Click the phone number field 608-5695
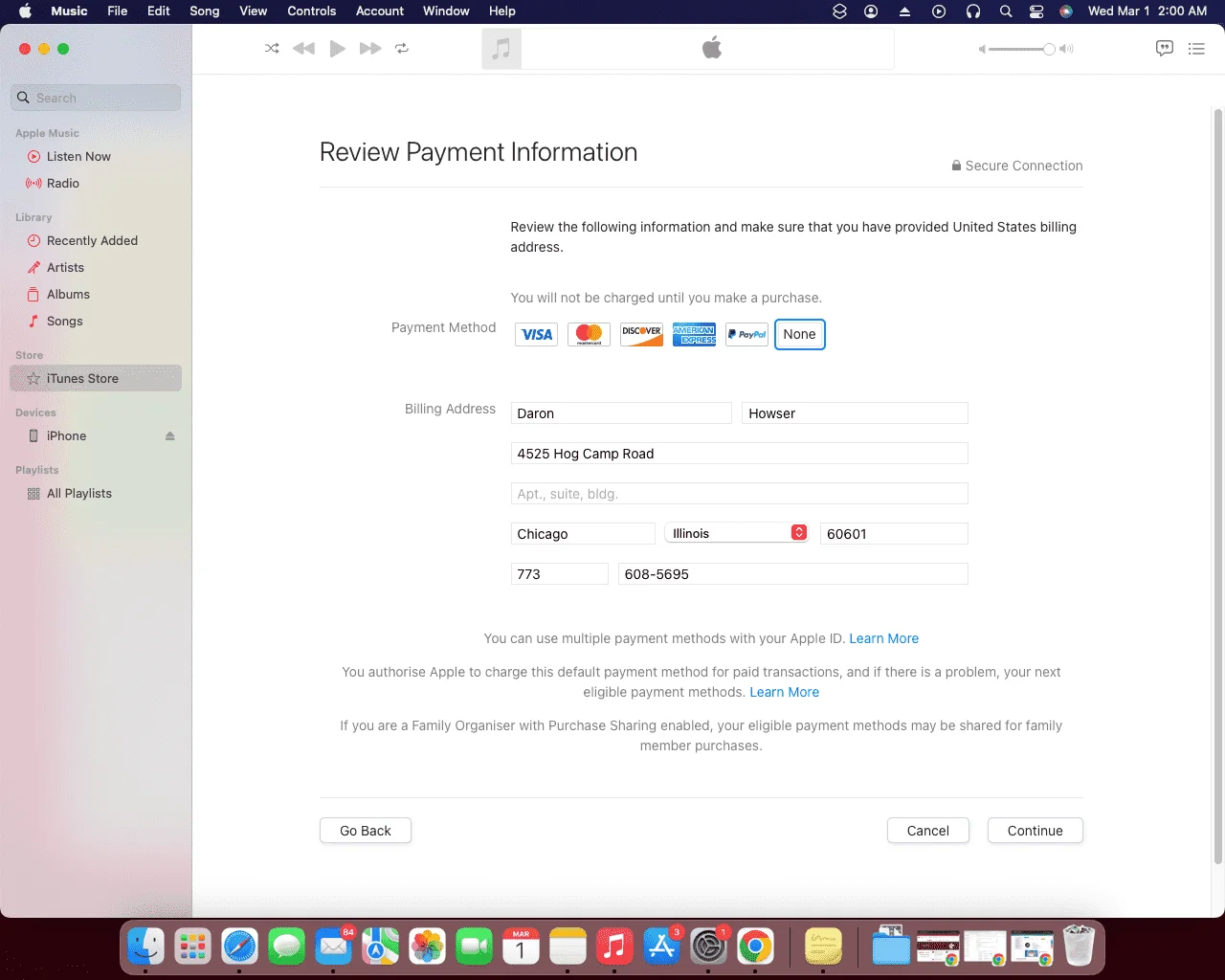The height and width of the screenshot is (980, 1225). [793, 574]
